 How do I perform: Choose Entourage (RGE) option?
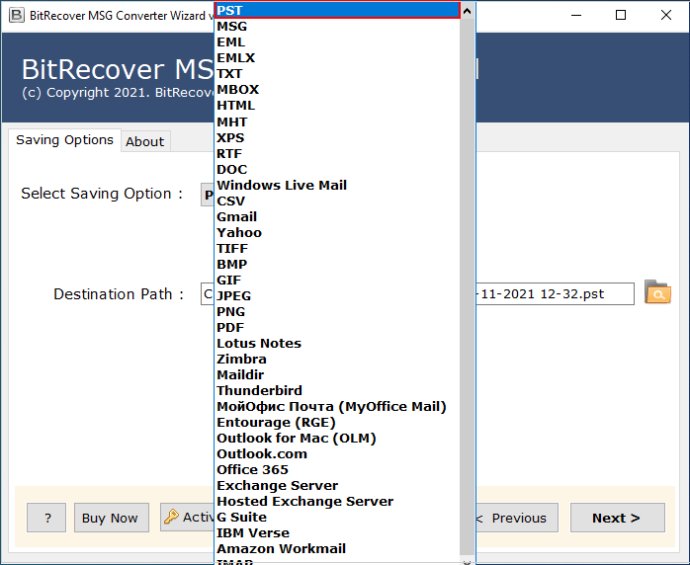[x=338, y=422]
